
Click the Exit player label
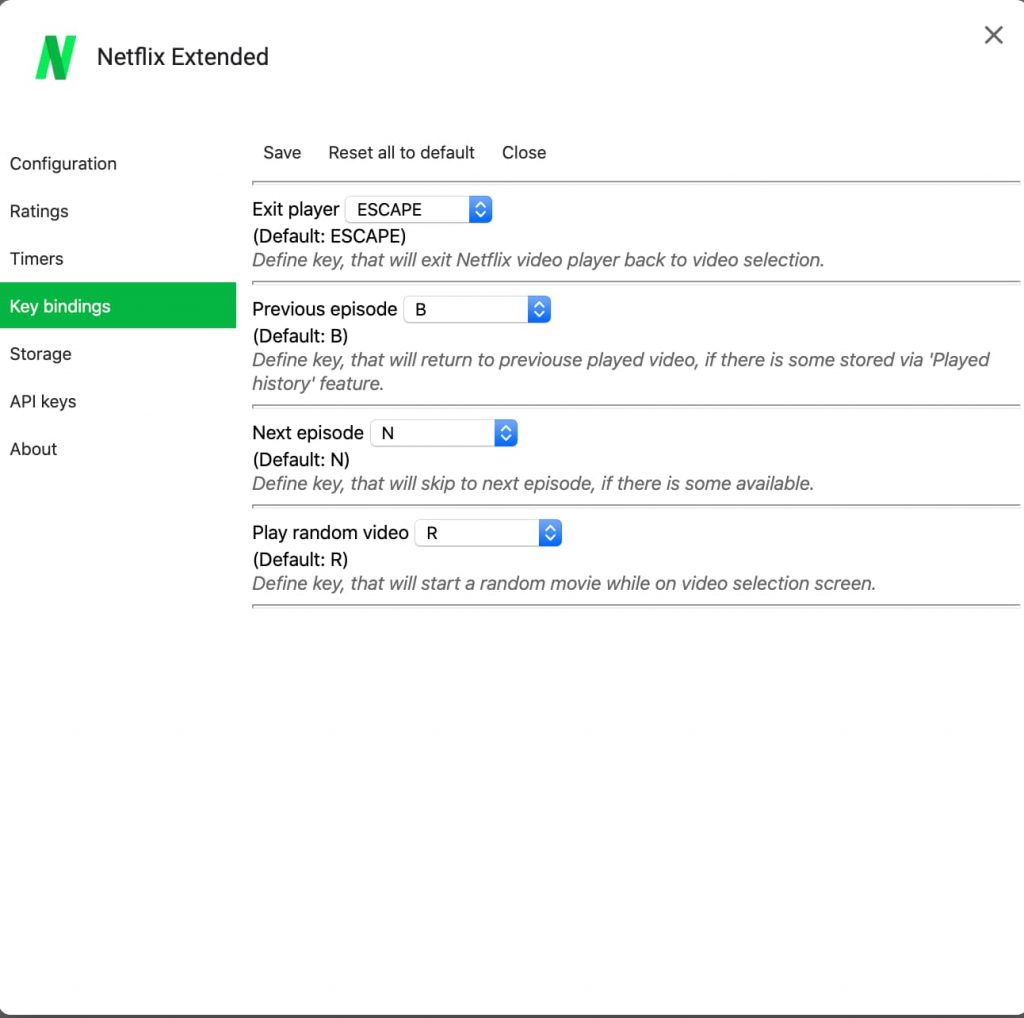point(296,210)
